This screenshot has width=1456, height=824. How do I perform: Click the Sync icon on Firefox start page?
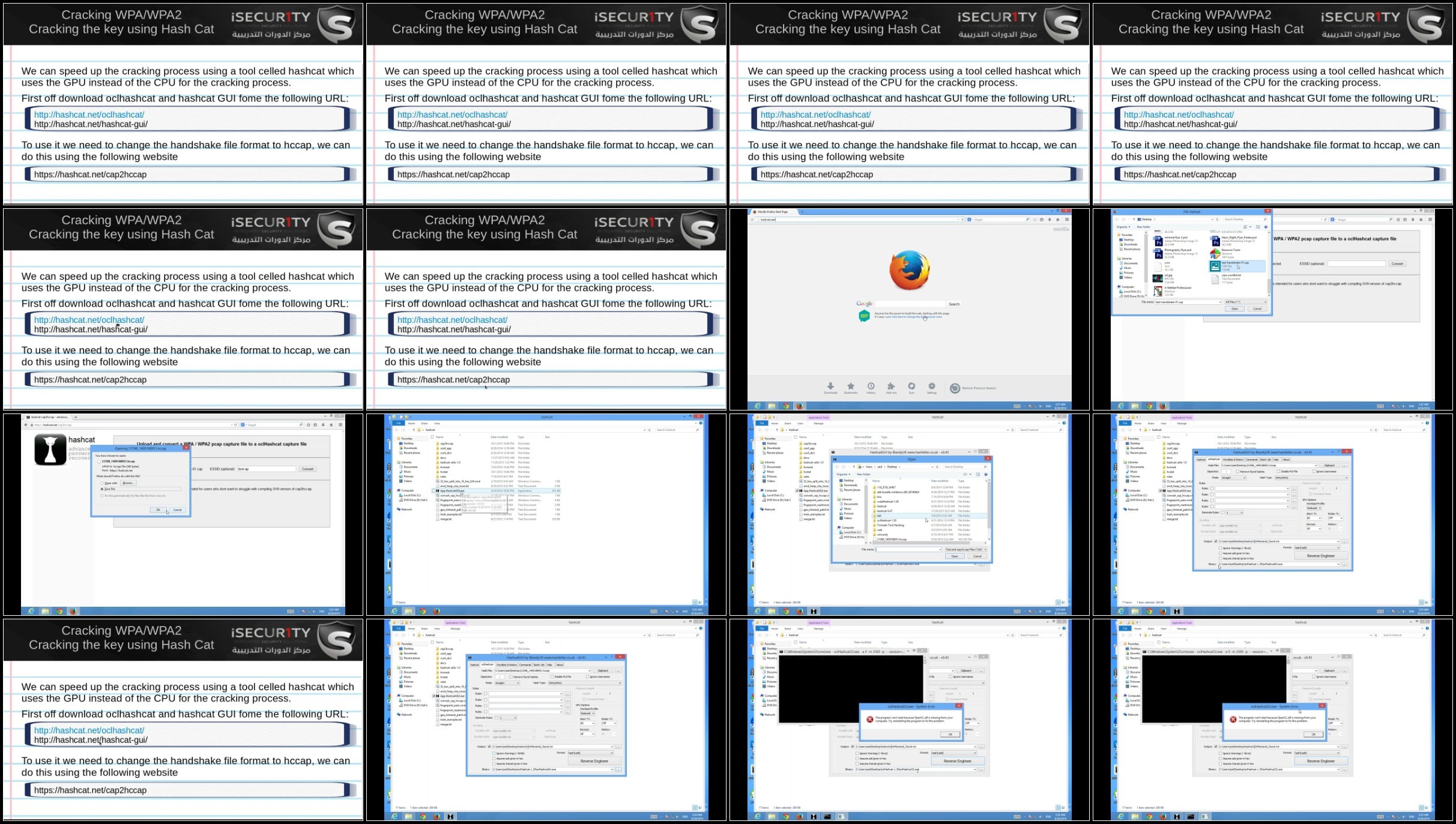tap(911, 387)
